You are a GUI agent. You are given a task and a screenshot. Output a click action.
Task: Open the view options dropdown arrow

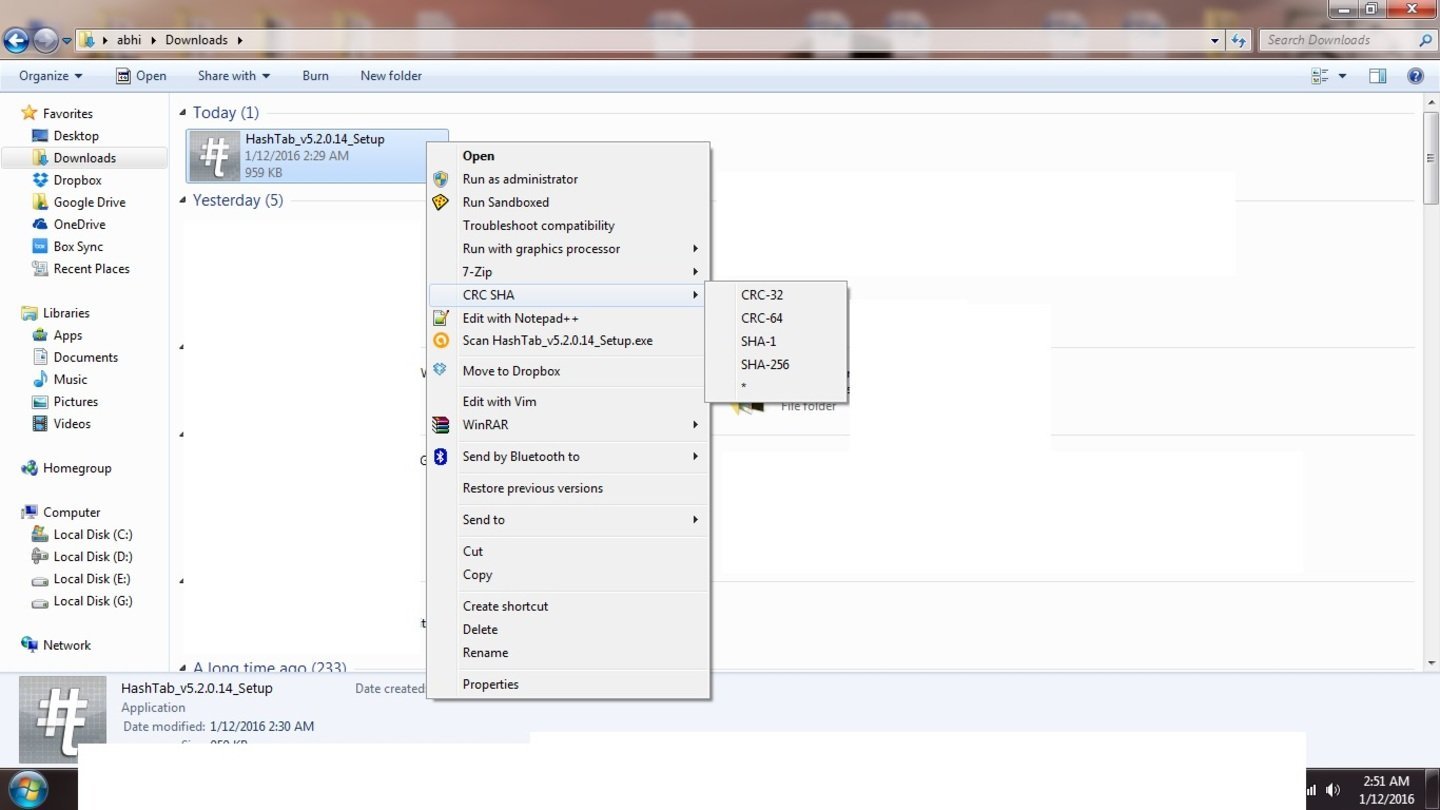[x=1342, y=76]
